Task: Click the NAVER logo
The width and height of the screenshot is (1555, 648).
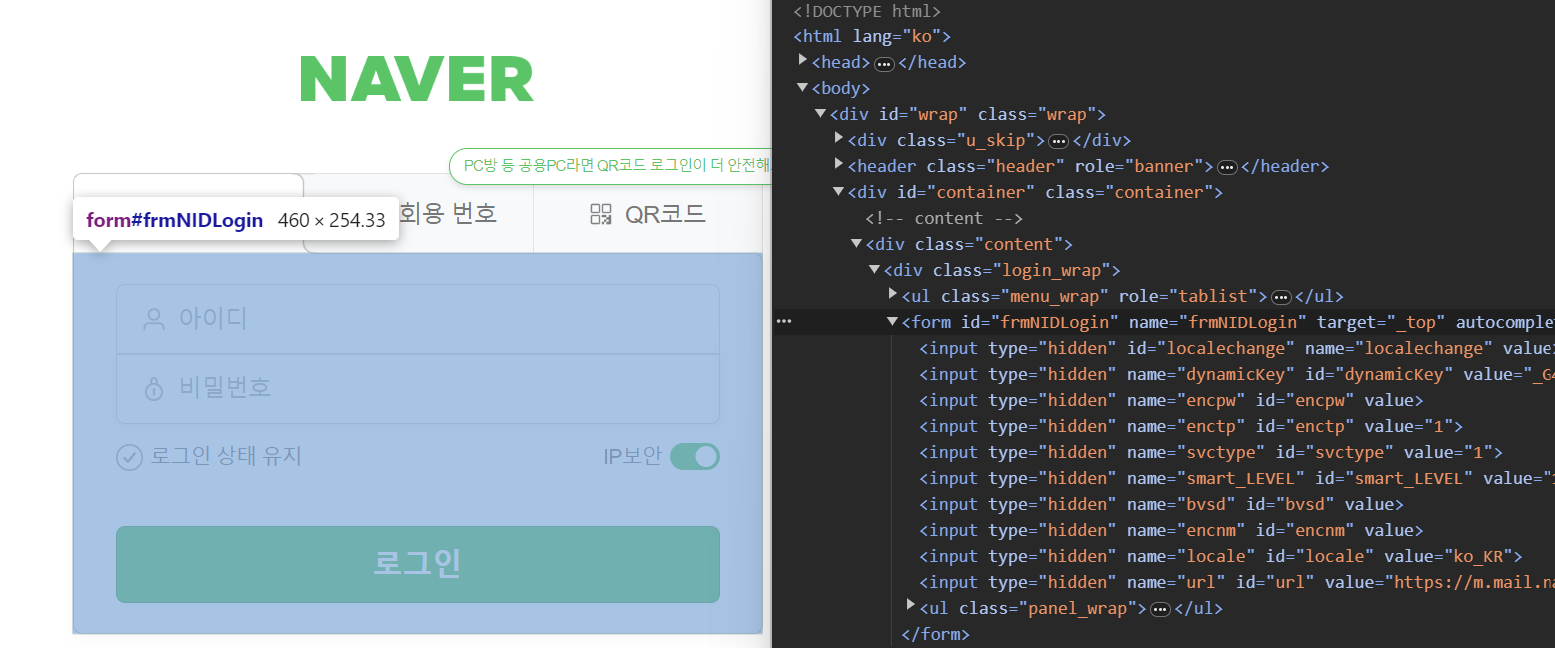Action: pos(417,78)
